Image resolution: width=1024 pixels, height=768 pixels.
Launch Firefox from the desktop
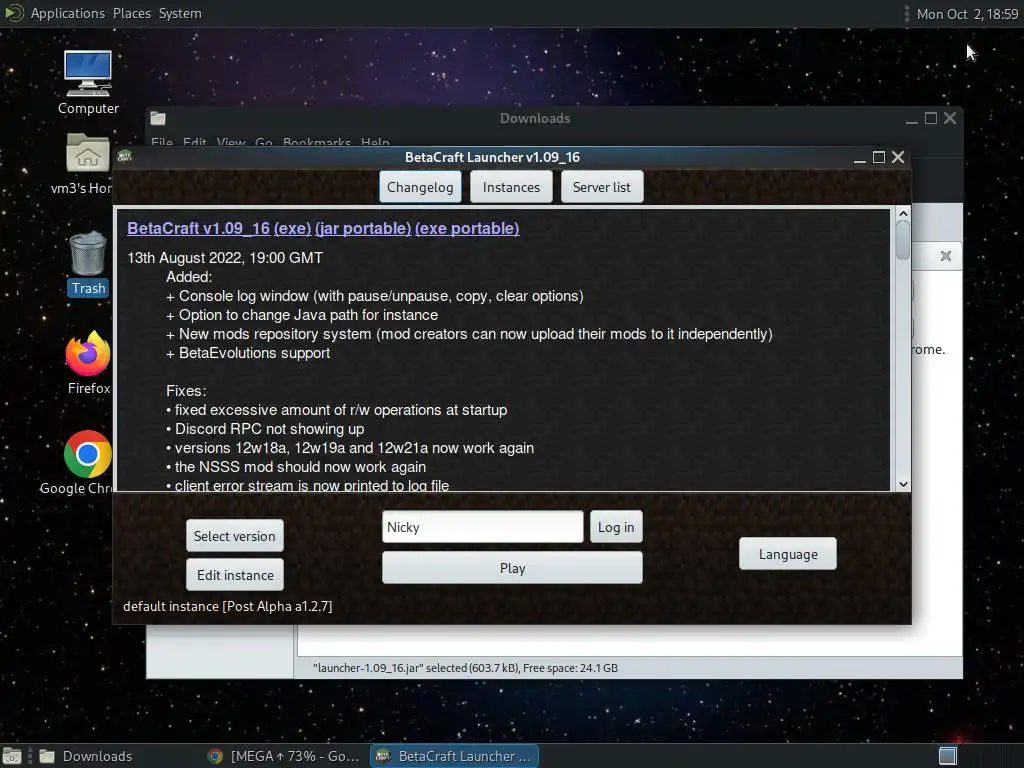88,363
